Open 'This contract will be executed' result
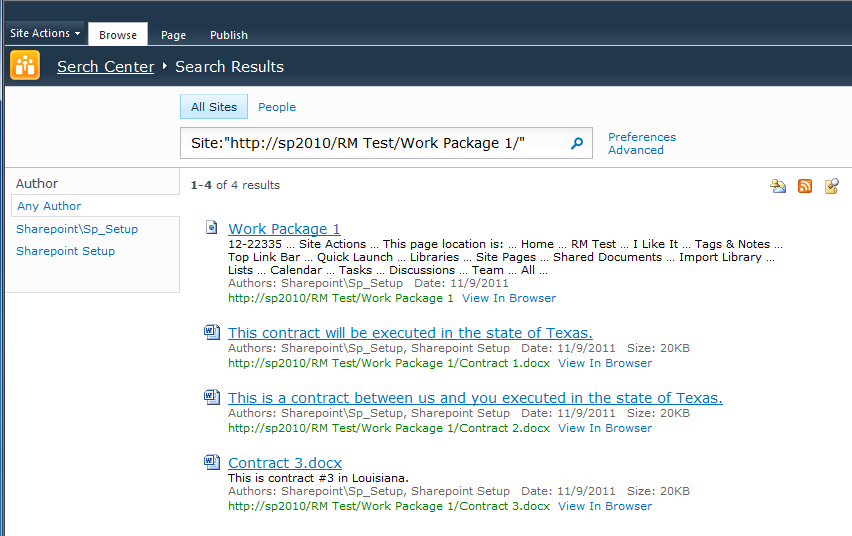 (x=410, y=333)
